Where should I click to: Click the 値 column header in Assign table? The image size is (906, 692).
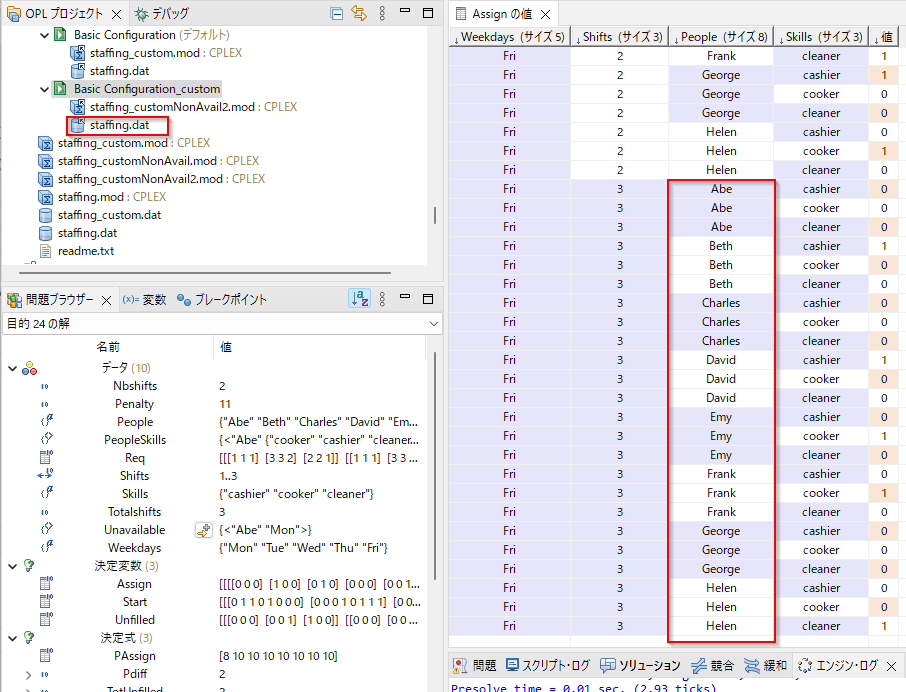click(x=884, y=37)
